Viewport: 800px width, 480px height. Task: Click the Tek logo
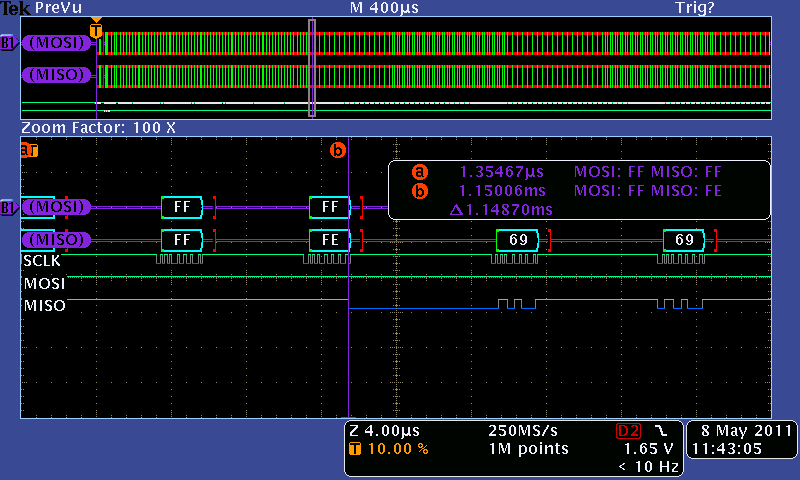click(x=15, y=8)
